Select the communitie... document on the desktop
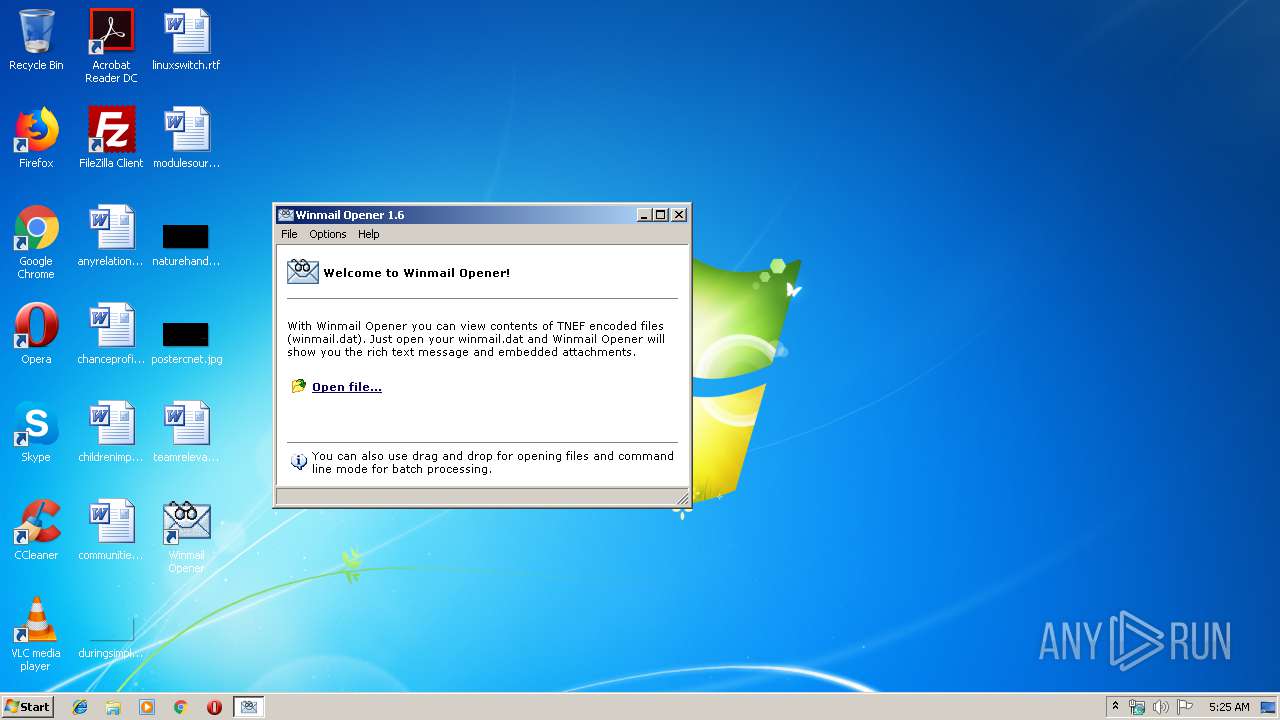This screenshot has height=720, width=1280. [x=111, y=530]
